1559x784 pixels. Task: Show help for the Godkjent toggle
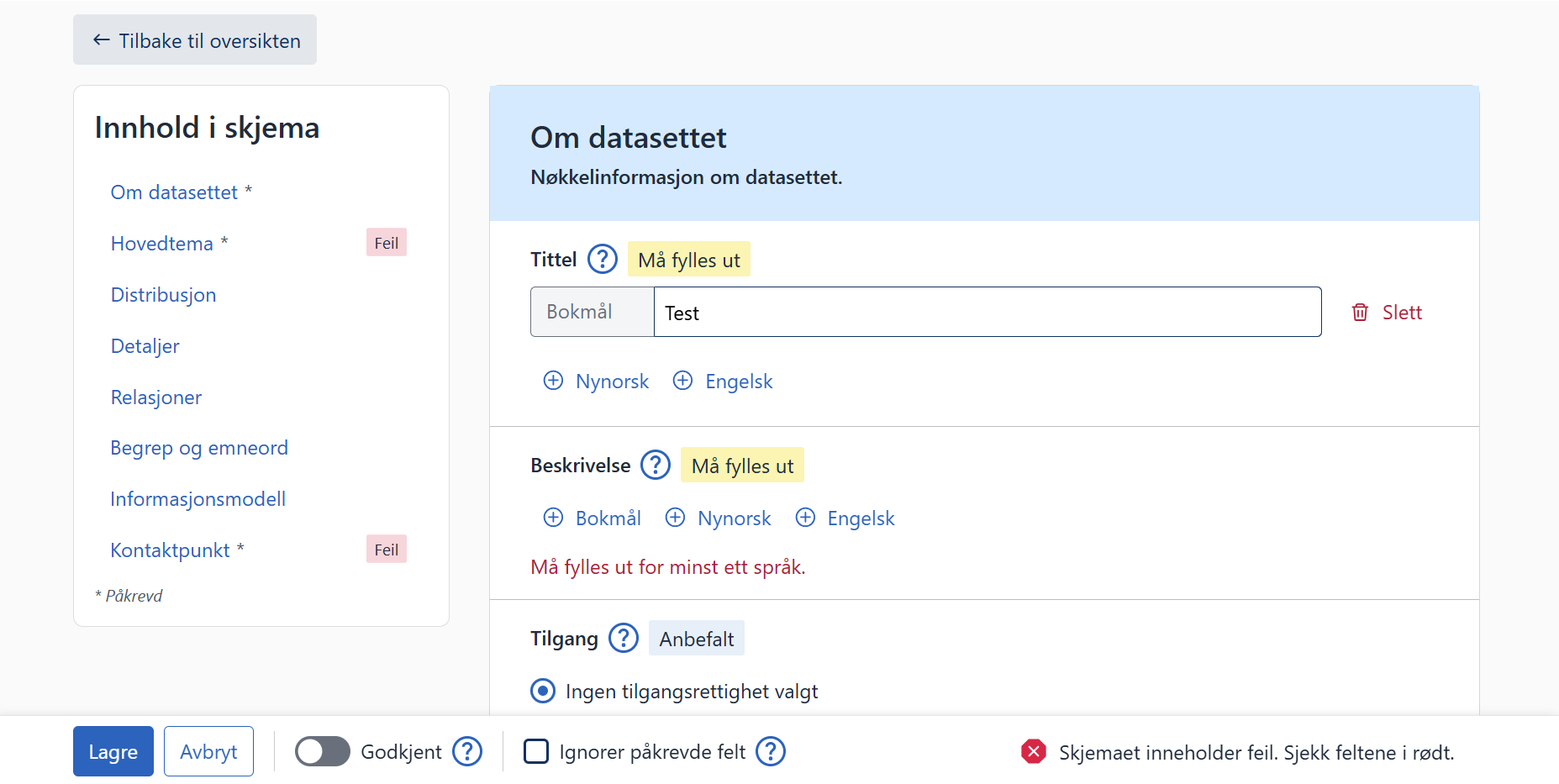click(x=466, y=751)
